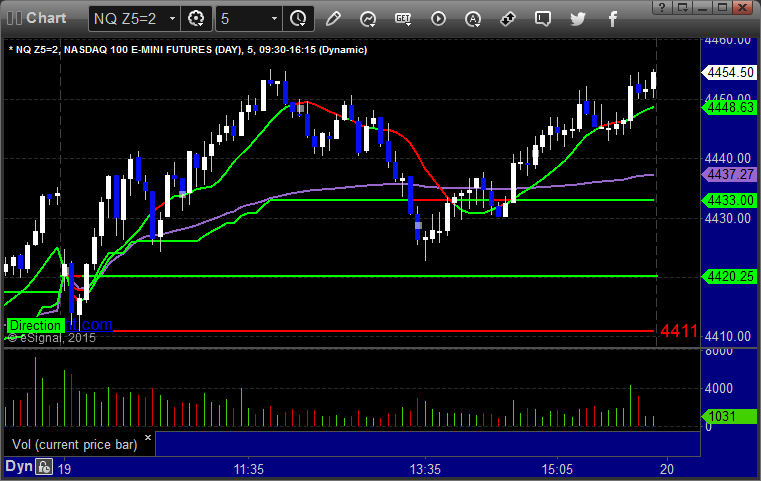Click the link arrows icon
761x481 pixels.
click(508, 19)
